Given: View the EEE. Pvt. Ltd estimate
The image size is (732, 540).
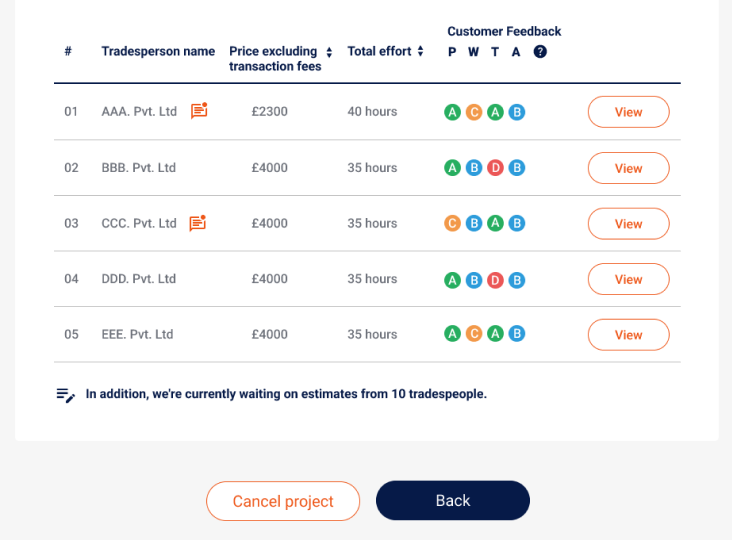Looking at the screenshot, I should 628,335.
